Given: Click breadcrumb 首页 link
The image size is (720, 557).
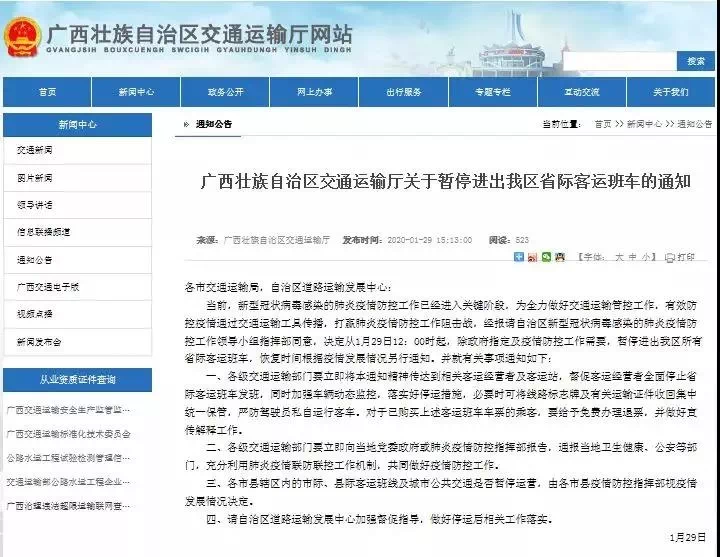Looking at the screenshot, I should point(603,124).
